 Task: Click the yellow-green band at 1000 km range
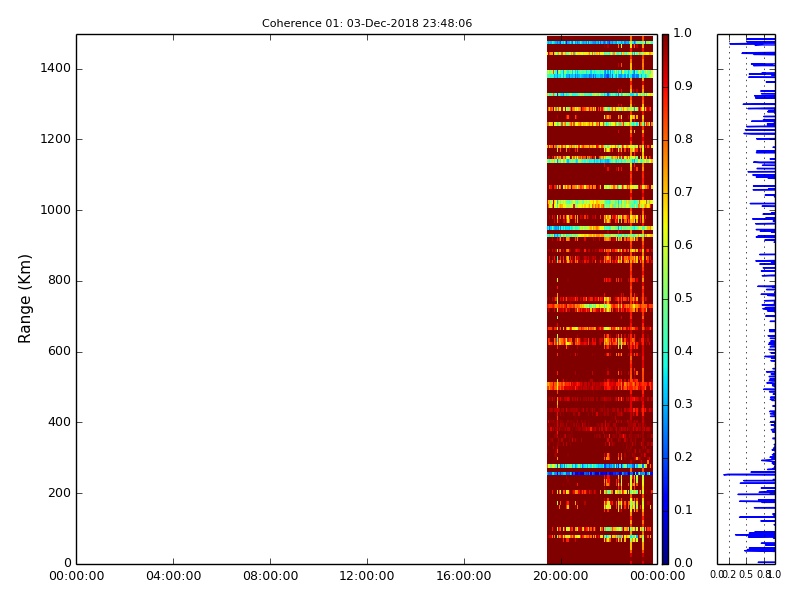click(x=599, y=204)
